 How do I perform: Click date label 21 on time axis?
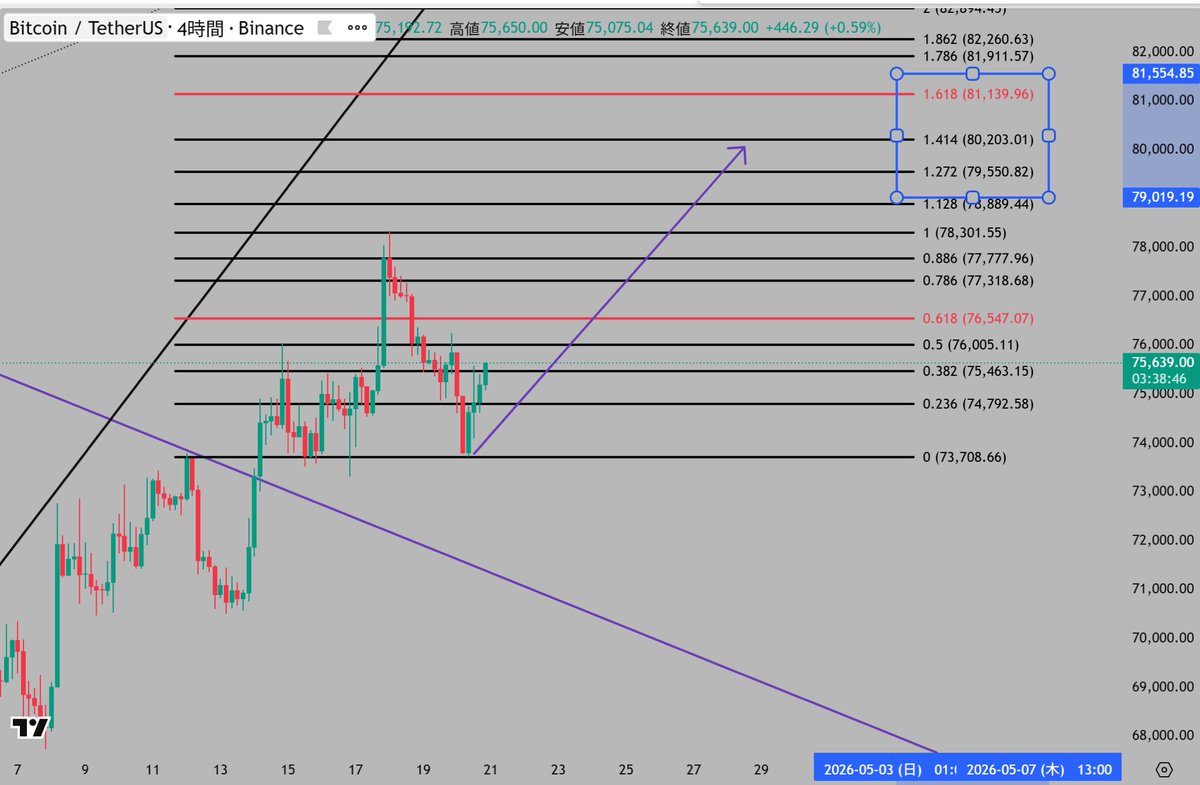pos(491,770)
